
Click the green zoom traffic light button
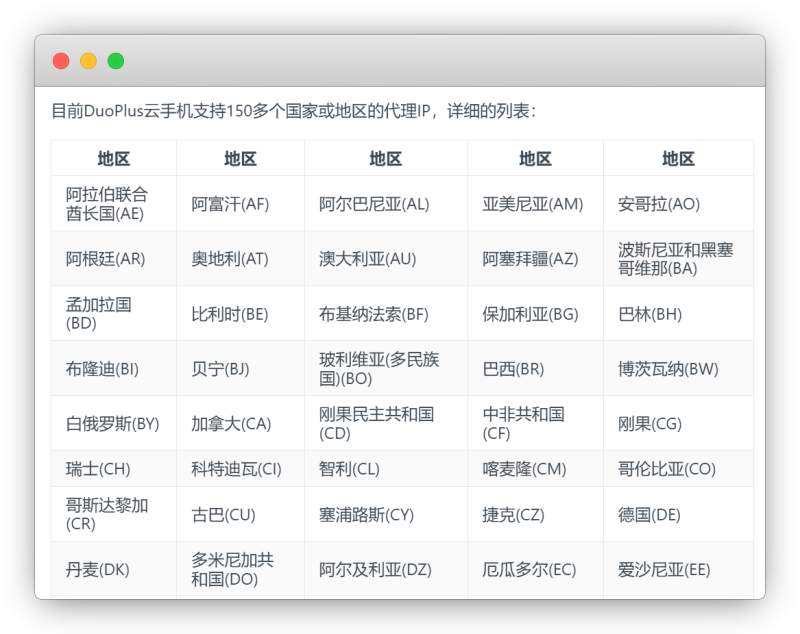[117, 60]
